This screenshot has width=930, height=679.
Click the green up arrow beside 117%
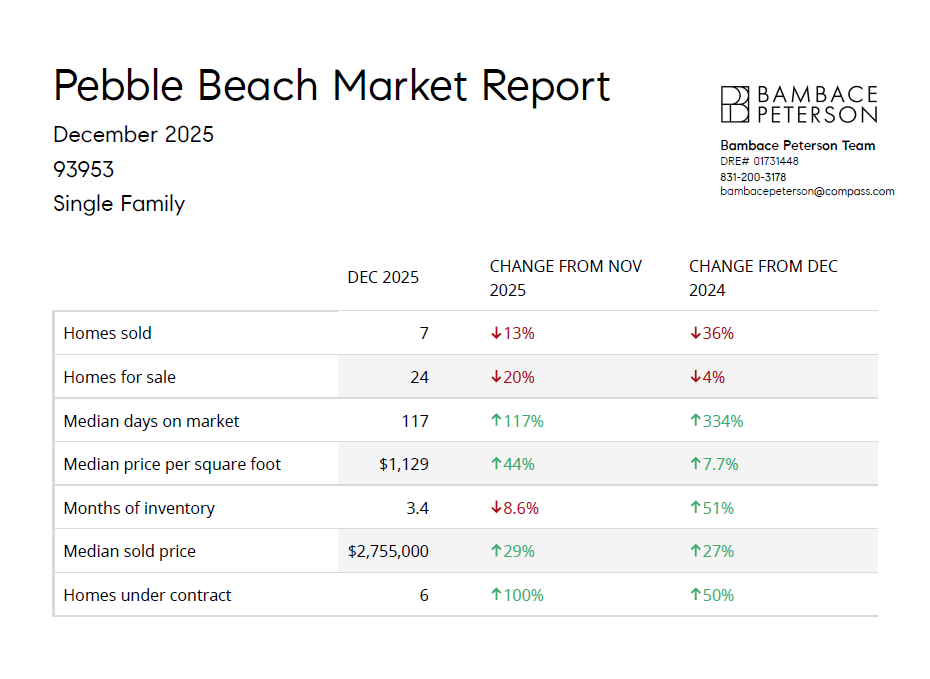(495, 421)
